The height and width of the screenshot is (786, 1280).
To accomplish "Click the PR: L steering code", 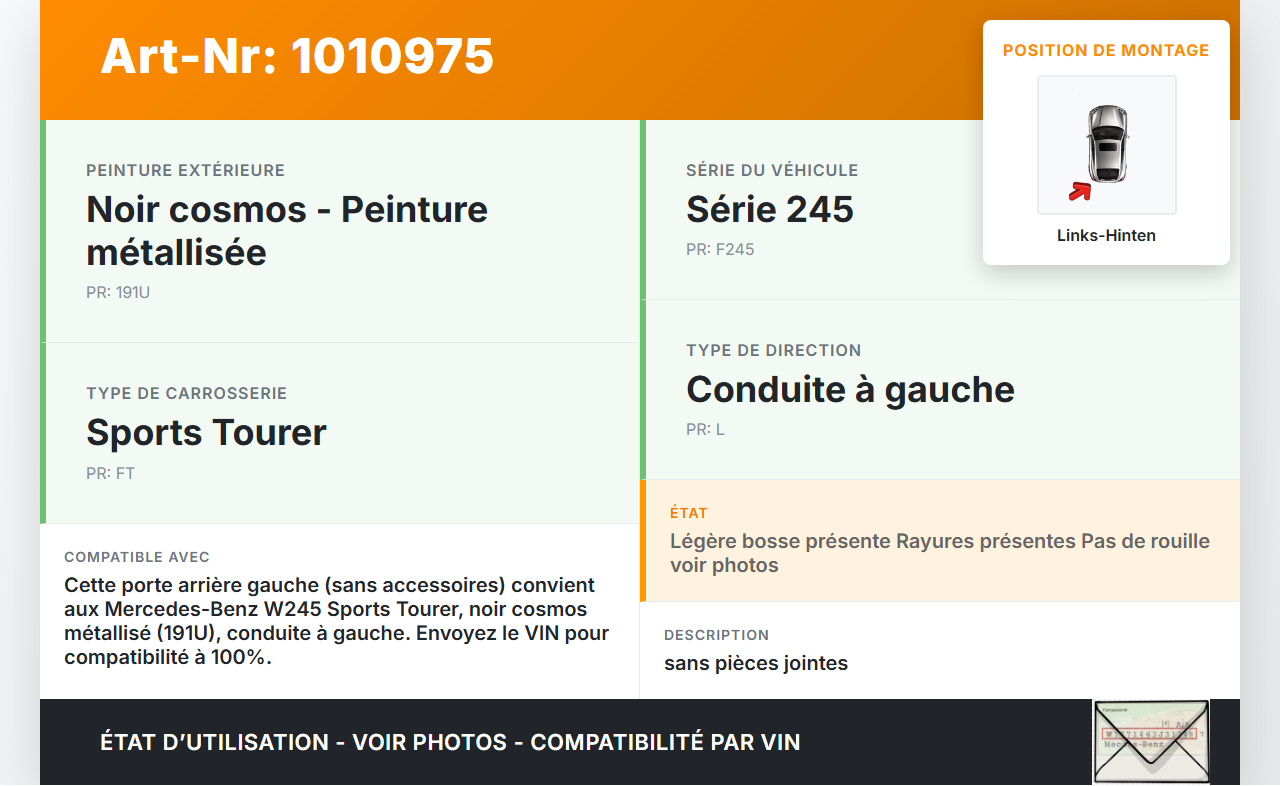I will [x=705, y=429].
